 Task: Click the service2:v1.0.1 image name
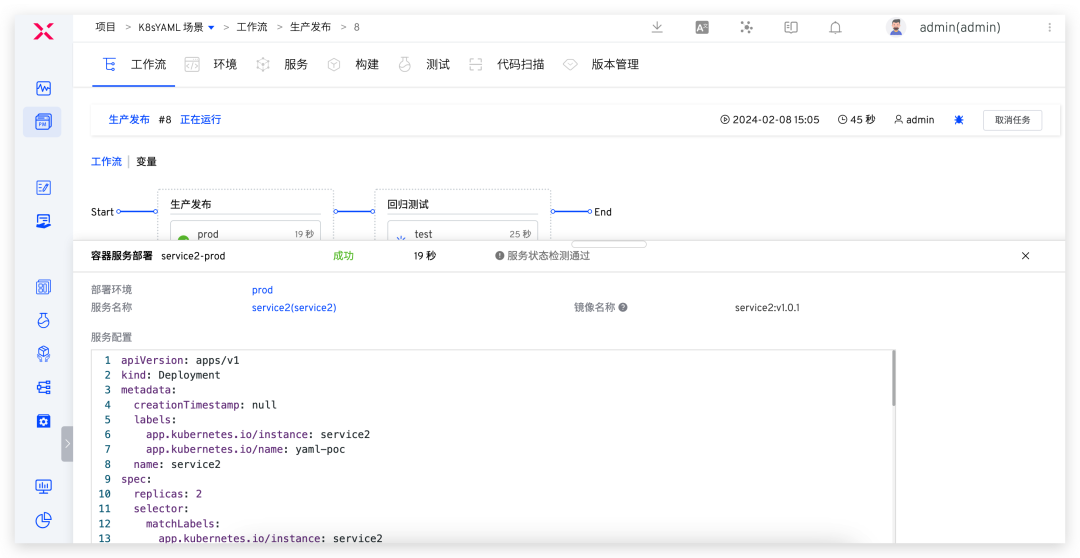coord(767,308)
